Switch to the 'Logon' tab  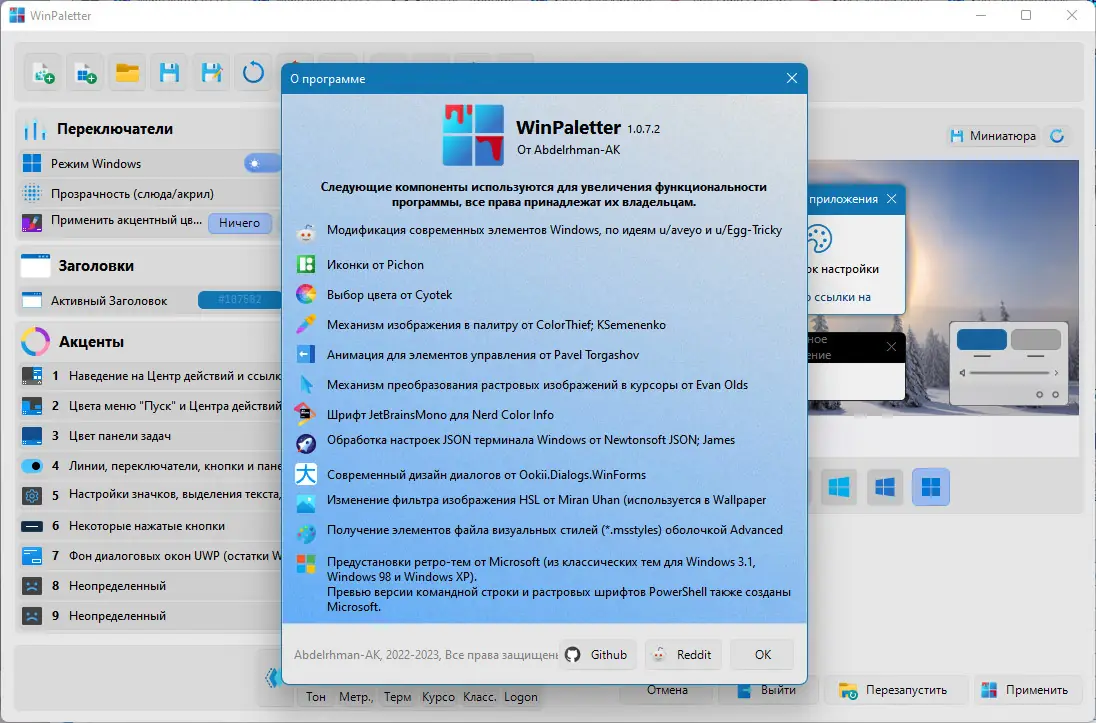point(521,696)
